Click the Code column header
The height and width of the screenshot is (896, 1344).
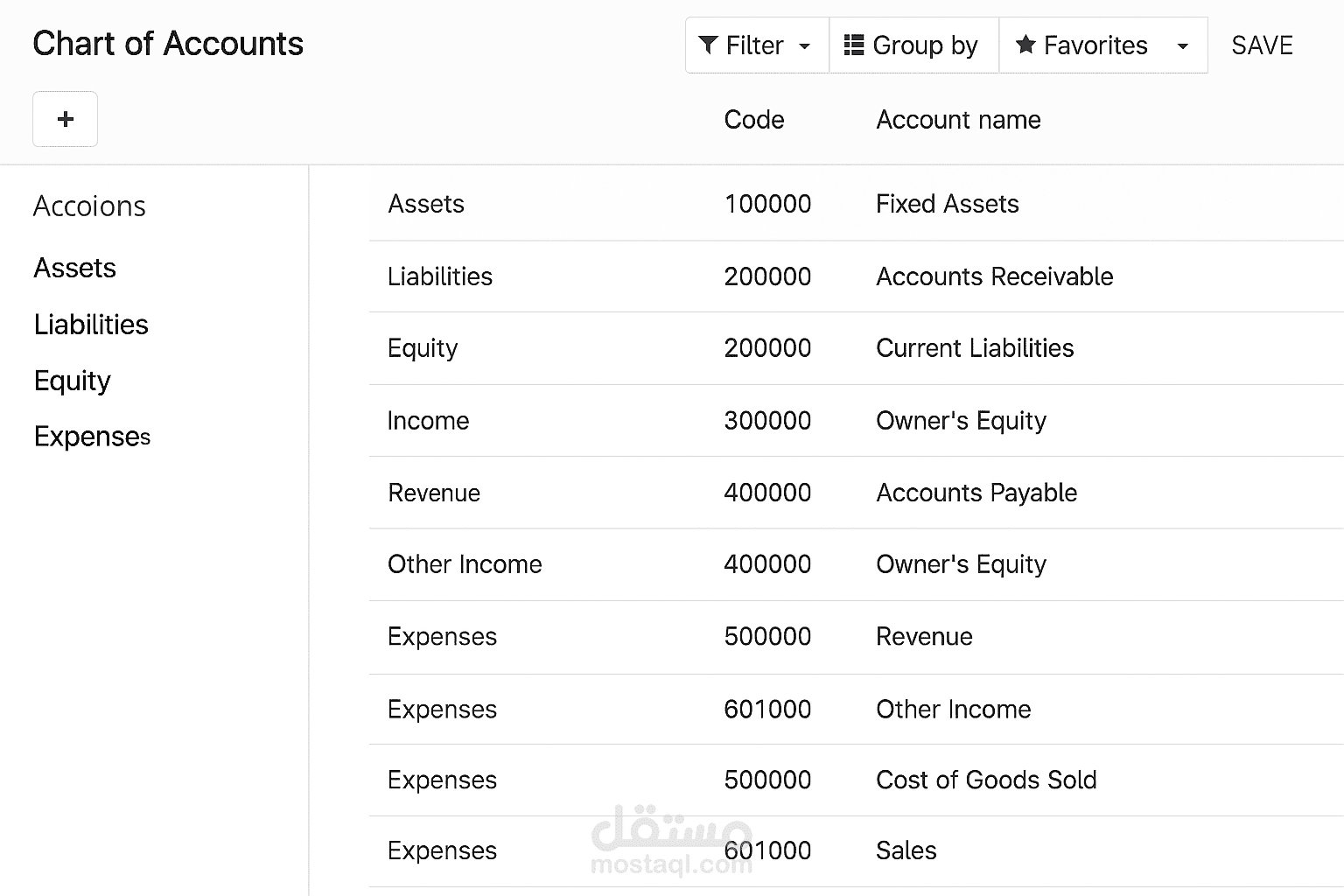(x=754, y=120)
